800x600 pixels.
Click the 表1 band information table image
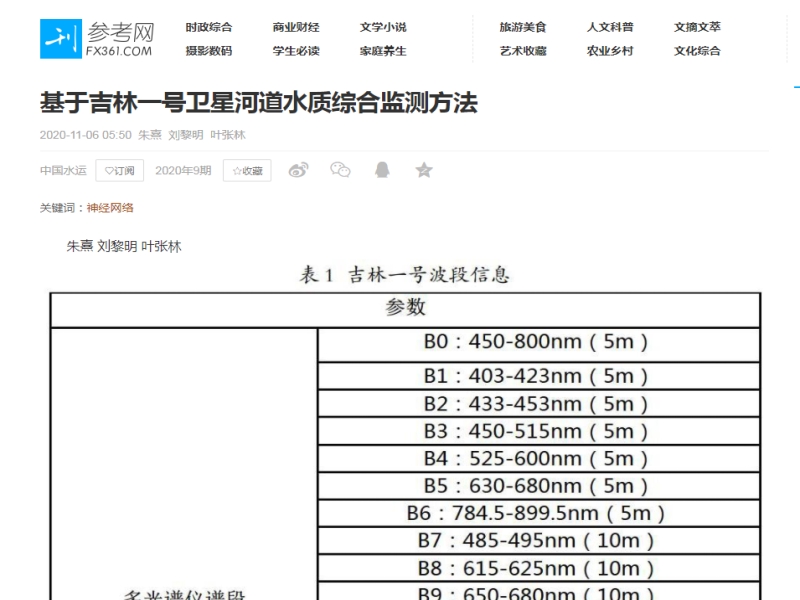pyautogui.click(x=405, y=430)
